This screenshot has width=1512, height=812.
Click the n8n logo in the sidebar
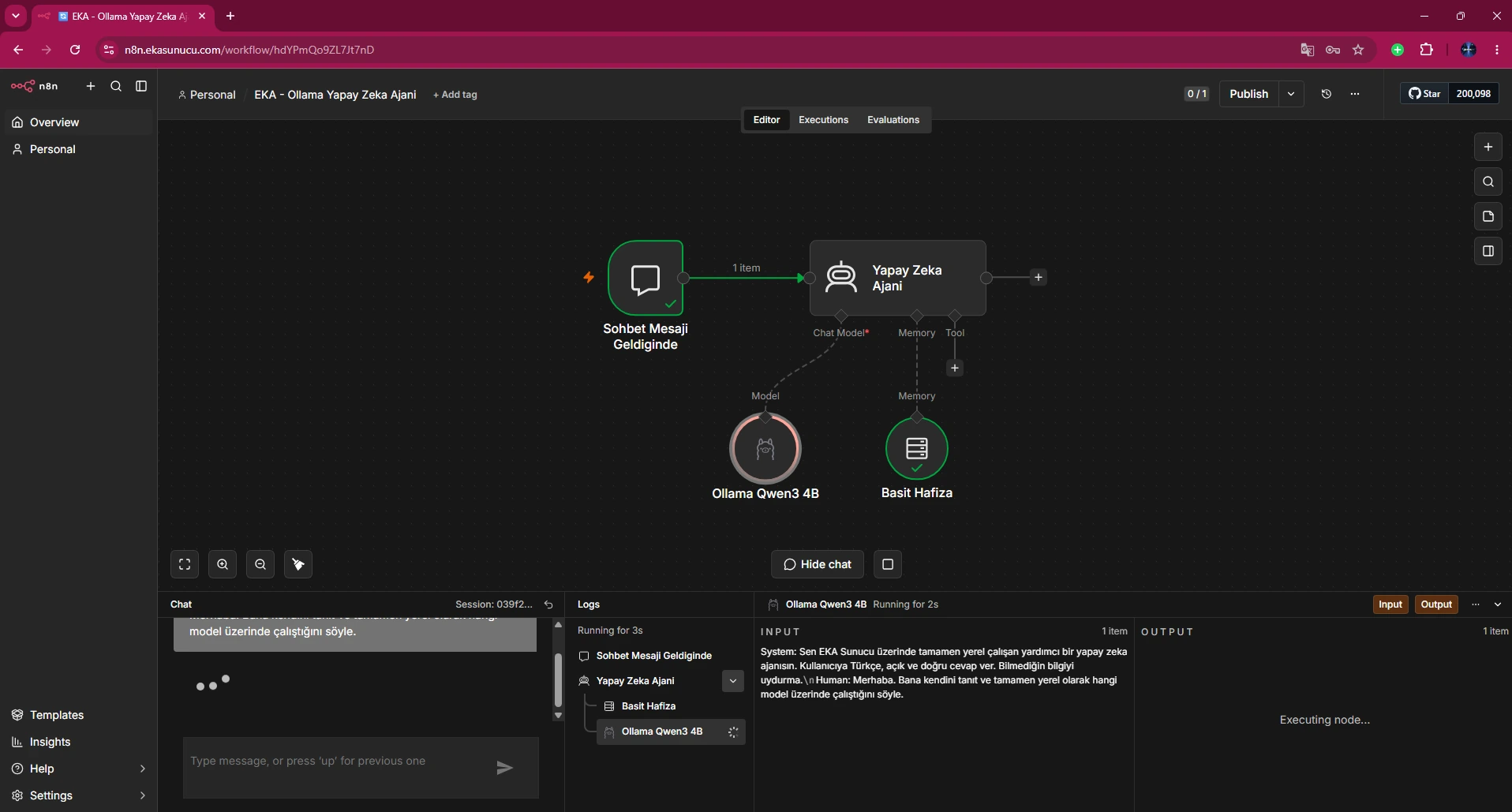(x=34, y=86)
